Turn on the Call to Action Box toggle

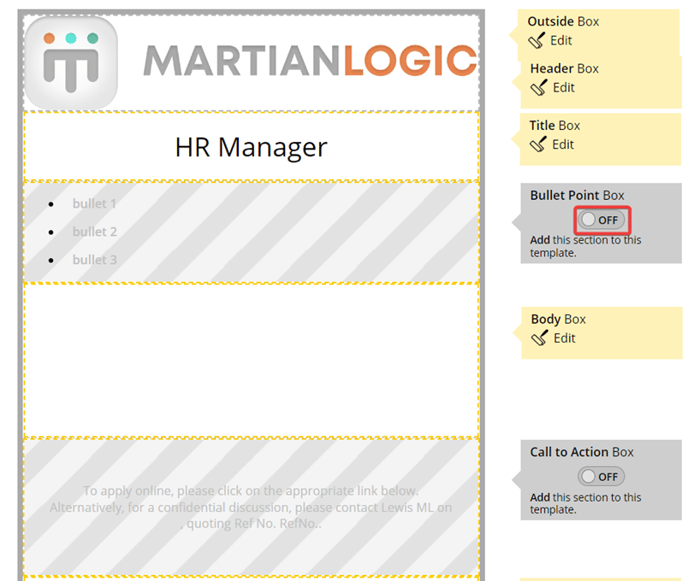pos(601,477)
